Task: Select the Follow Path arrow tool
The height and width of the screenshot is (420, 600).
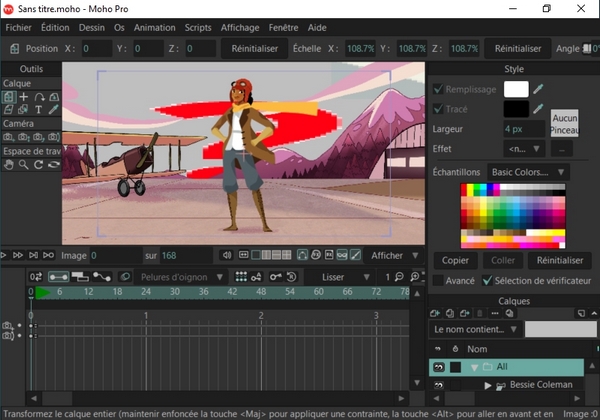Action: (x=39, y=97)
